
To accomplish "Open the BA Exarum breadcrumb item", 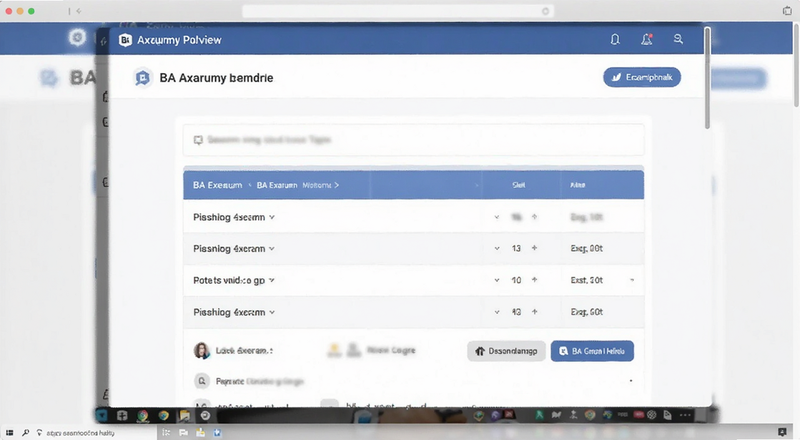I will click(277, 185).
